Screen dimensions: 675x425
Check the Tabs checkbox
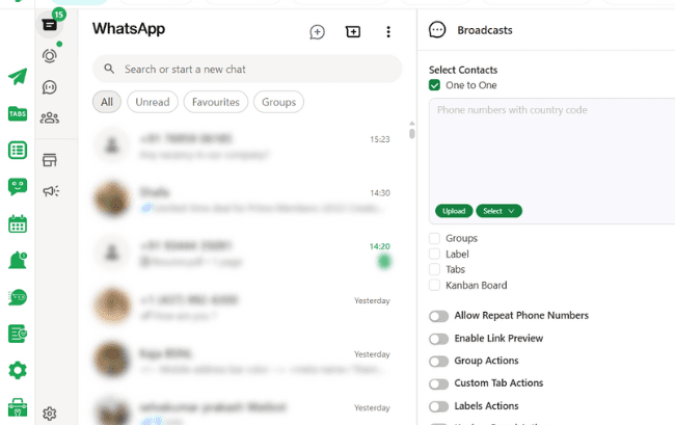tap(434, 270)
